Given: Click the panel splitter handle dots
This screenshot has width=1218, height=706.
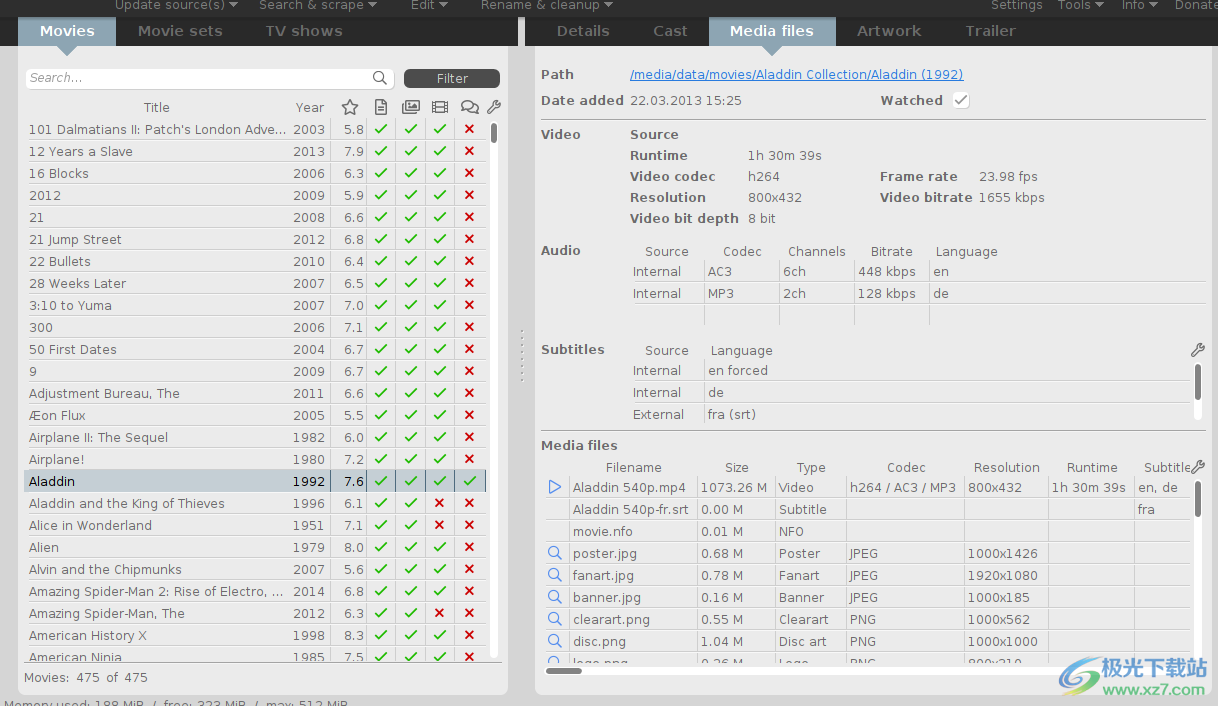Looking at the screenshot, I should click(x=521, y=355).
